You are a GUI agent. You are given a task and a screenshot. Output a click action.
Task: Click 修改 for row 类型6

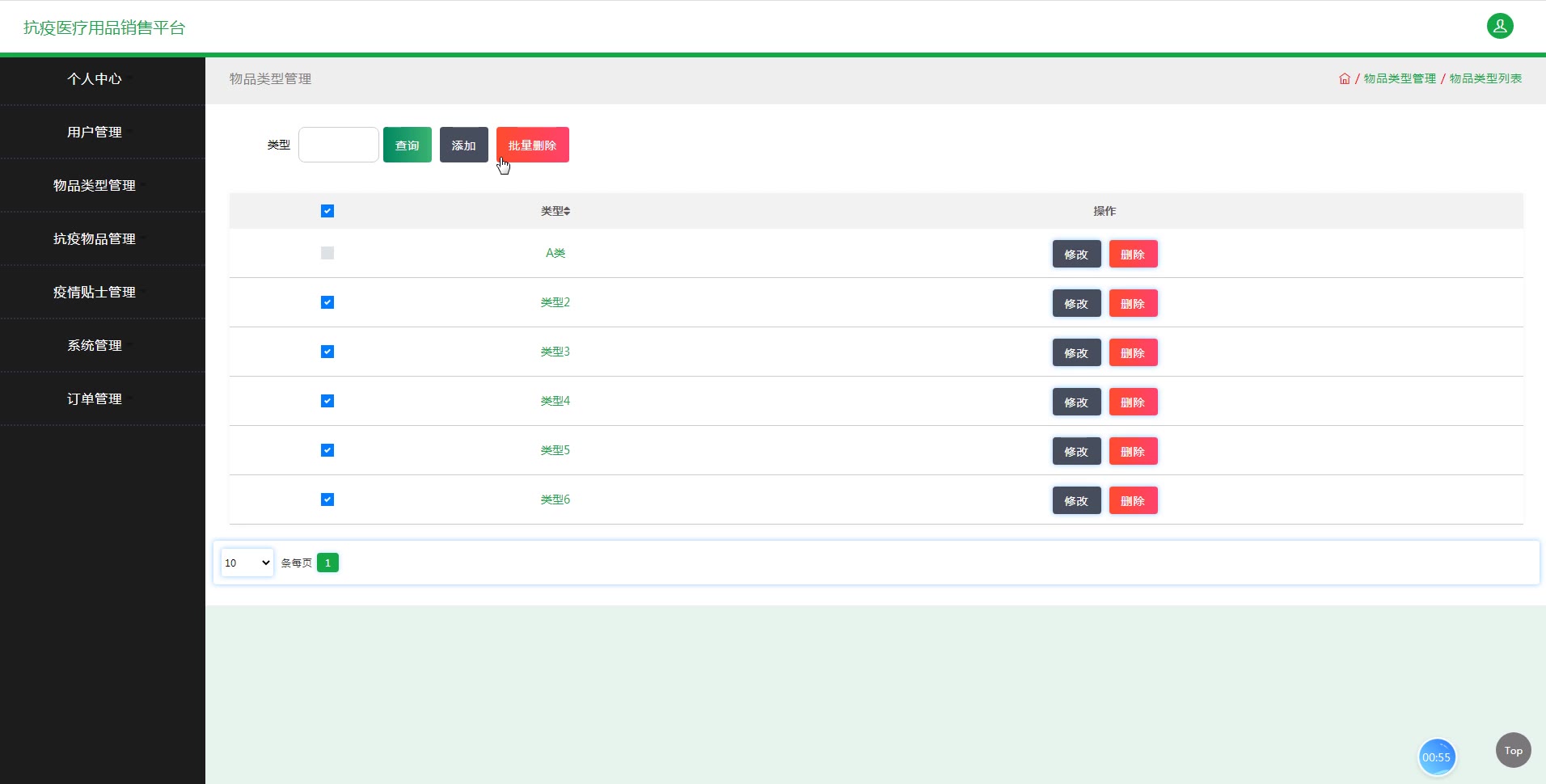tap(1077, 500)
